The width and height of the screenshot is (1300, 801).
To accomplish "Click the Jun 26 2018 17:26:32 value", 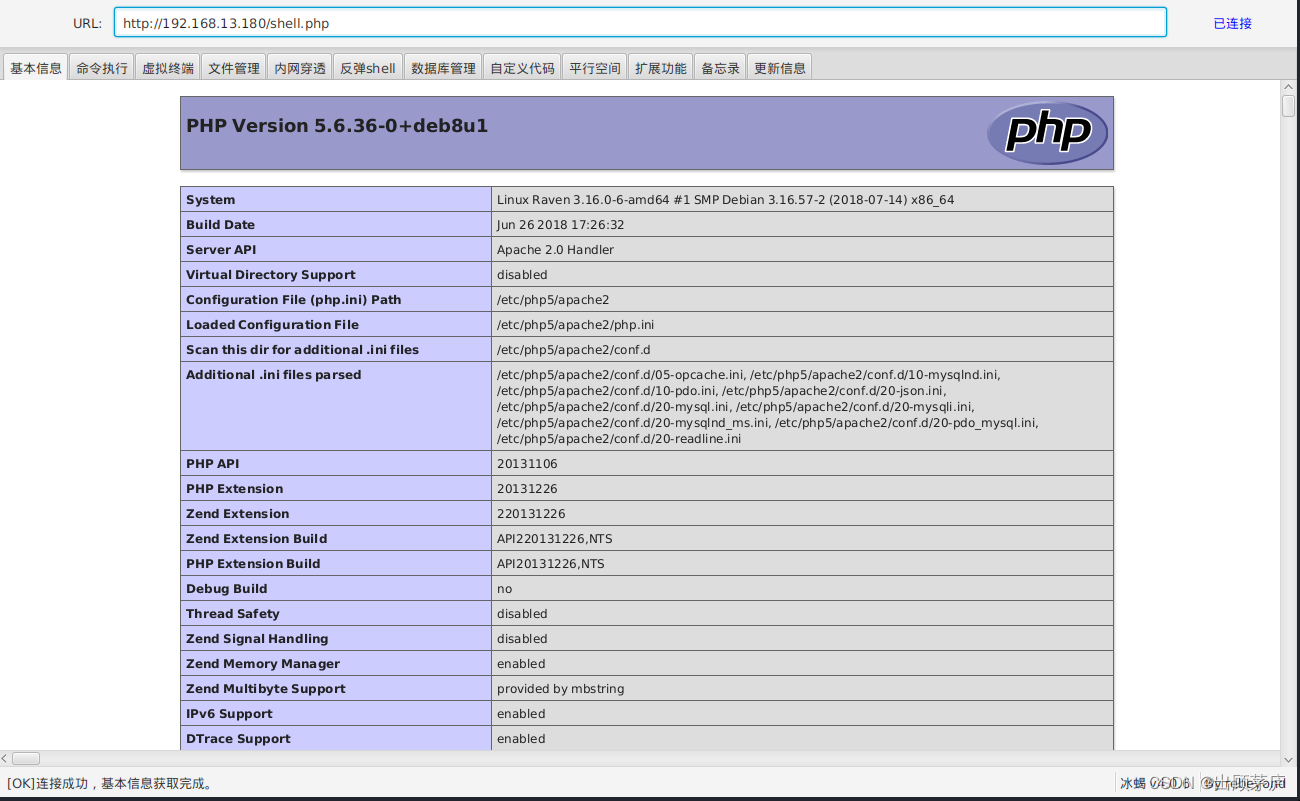I will click(x=560, y=225).
